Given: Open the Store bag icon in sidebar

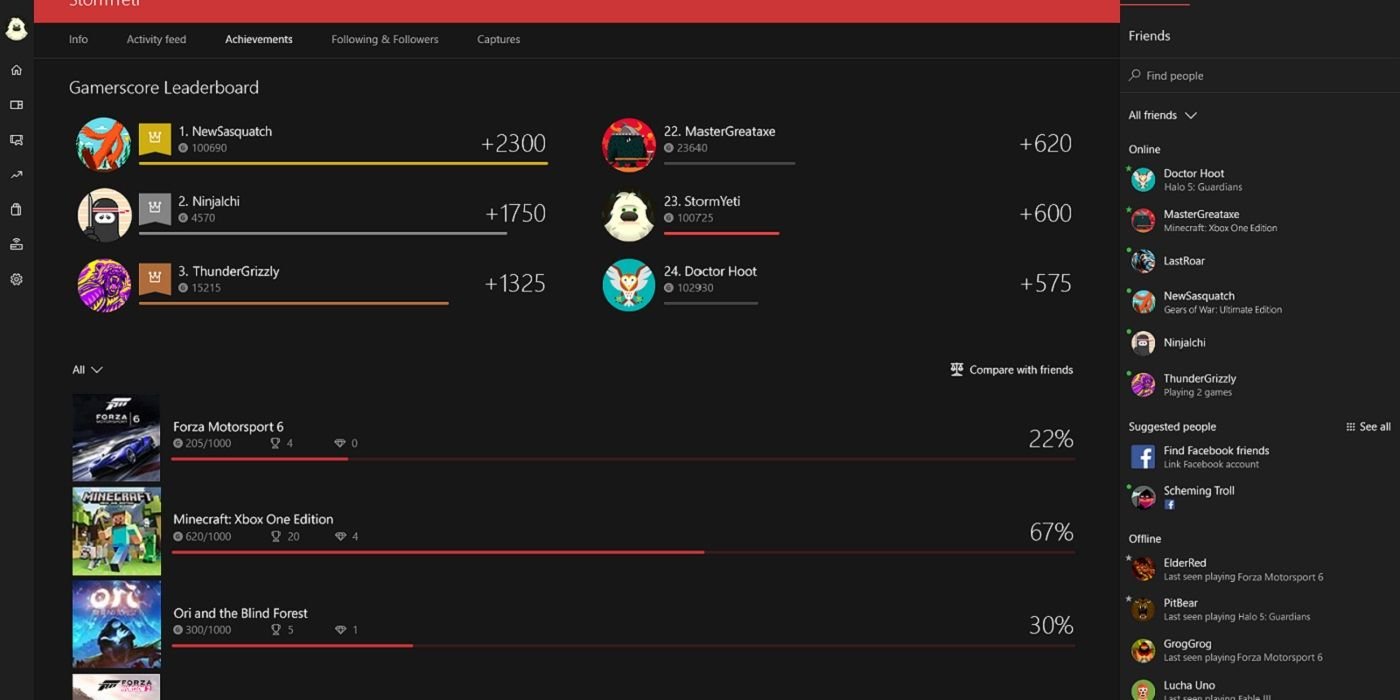Looking at the screenshot, I should [16, 210].
